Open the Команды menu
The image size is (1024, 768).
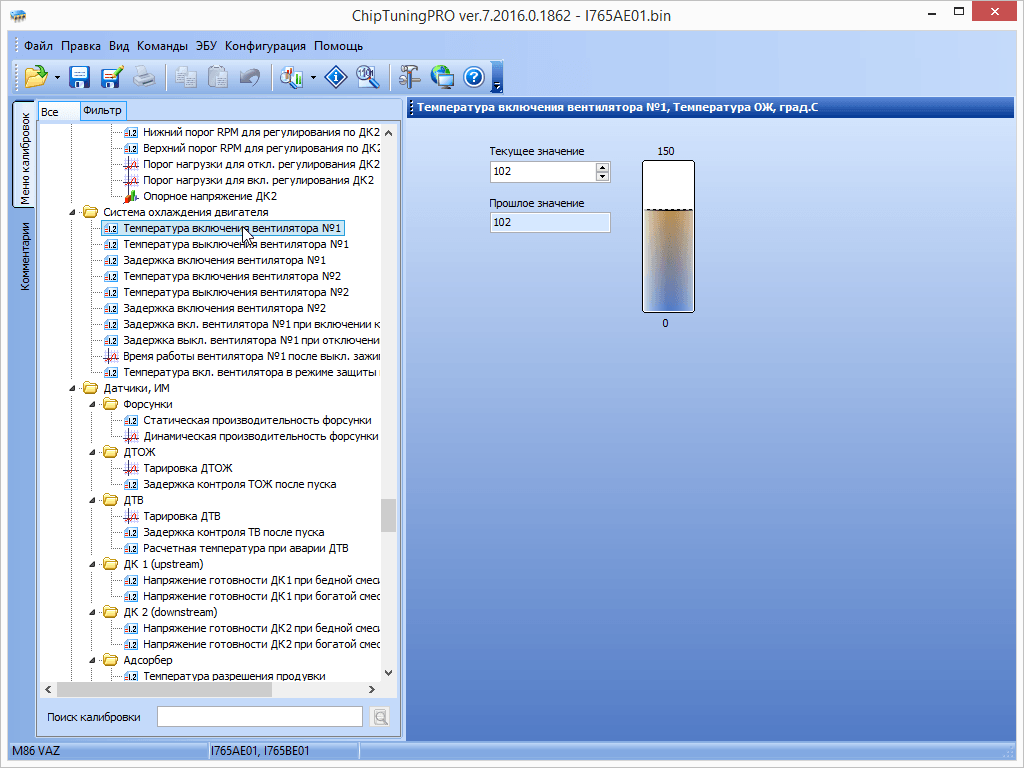[162, 46]
